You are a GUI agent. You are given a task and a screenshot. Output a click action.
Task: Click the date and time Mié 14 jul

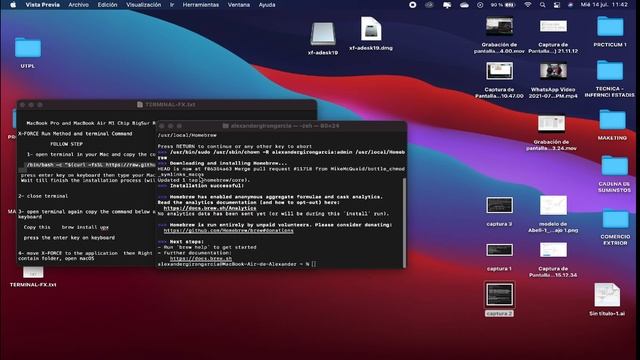tap(604, 5)
